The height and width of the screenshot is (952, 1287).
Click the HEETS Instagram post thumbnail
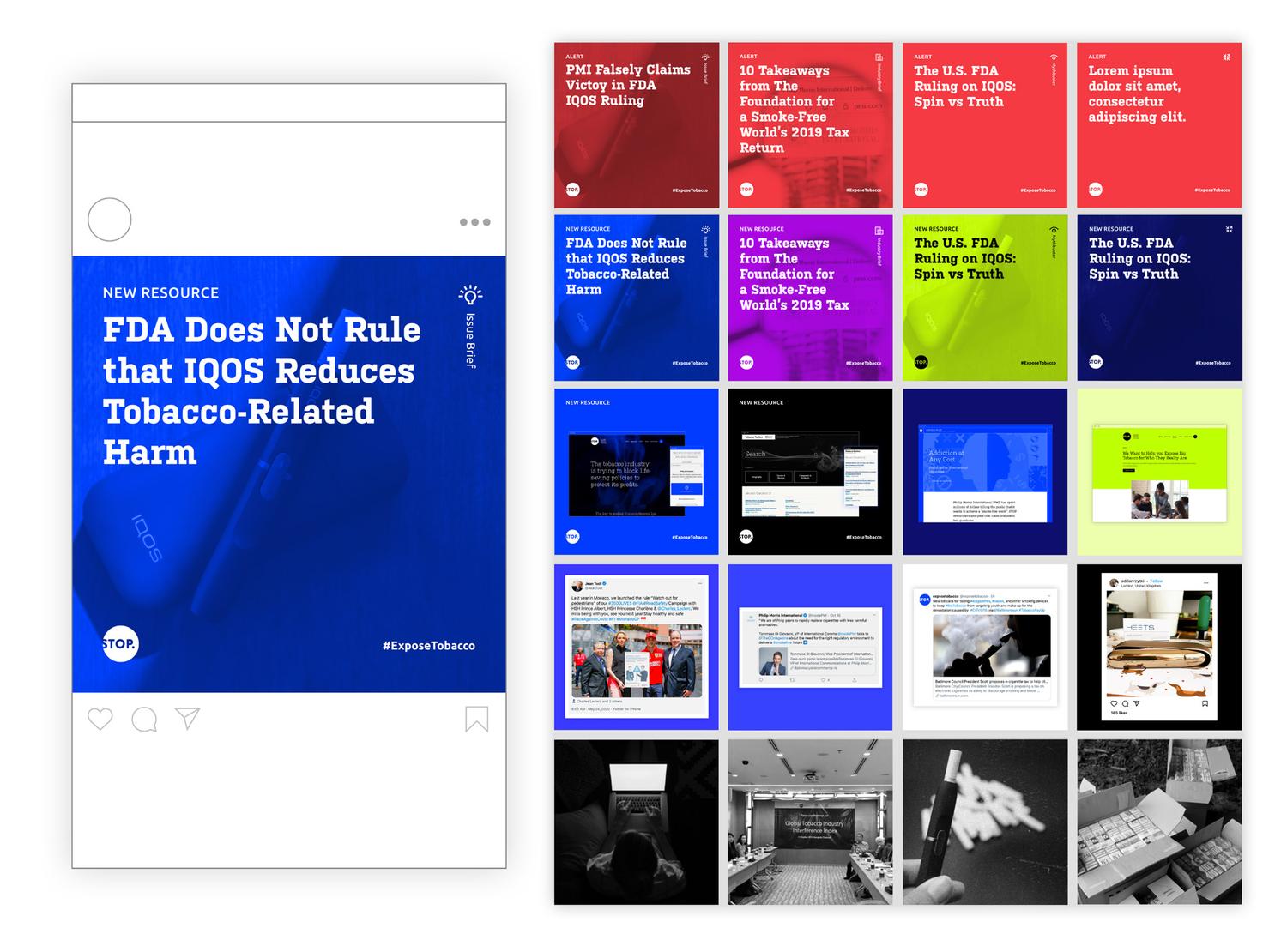[1158, 647]
